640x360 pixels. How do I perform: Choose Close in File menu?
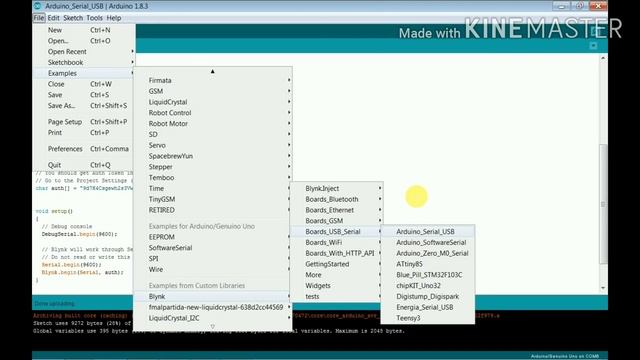(84, 84)
